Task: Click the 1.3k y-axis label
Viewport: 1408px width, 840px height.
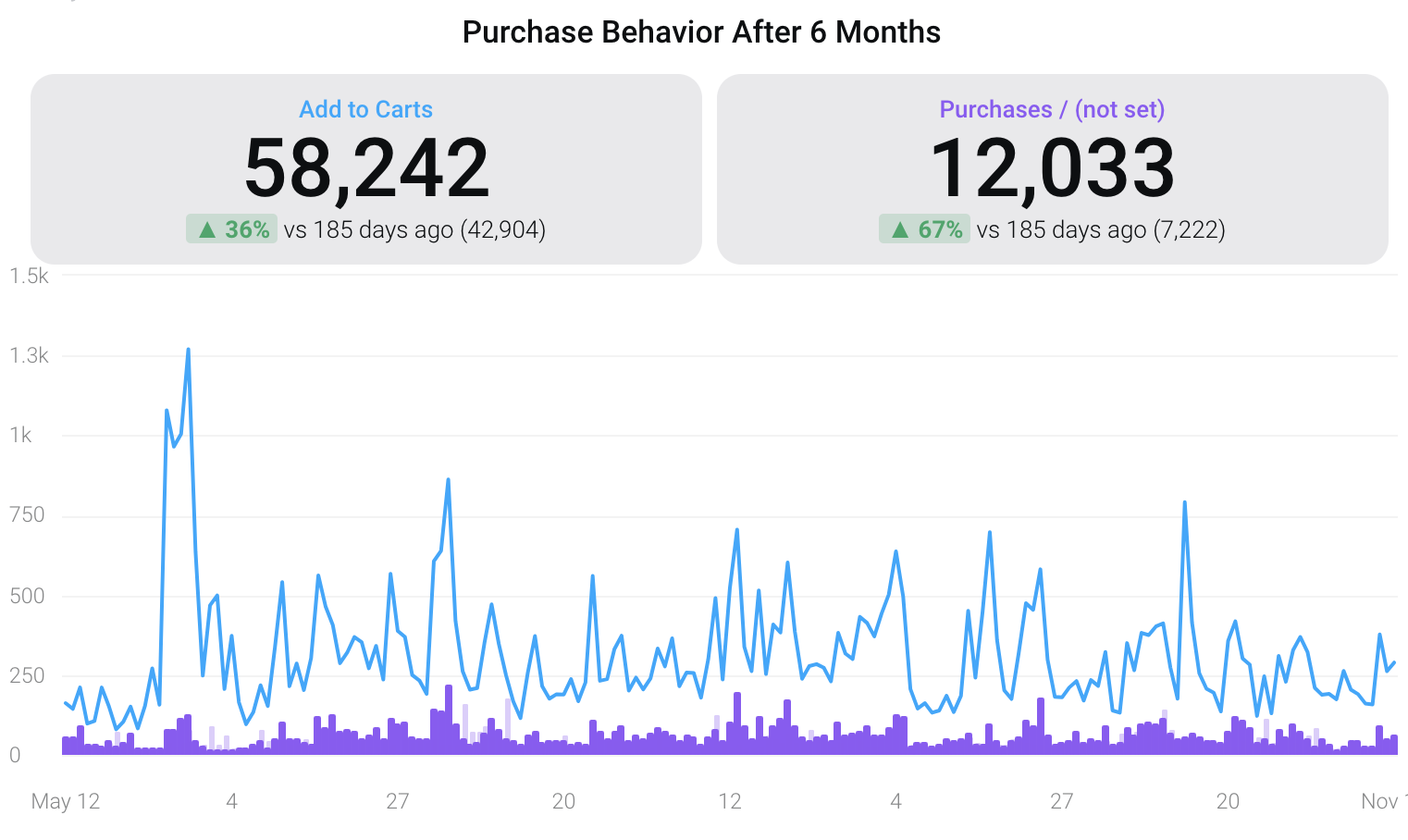Action: 30,355
